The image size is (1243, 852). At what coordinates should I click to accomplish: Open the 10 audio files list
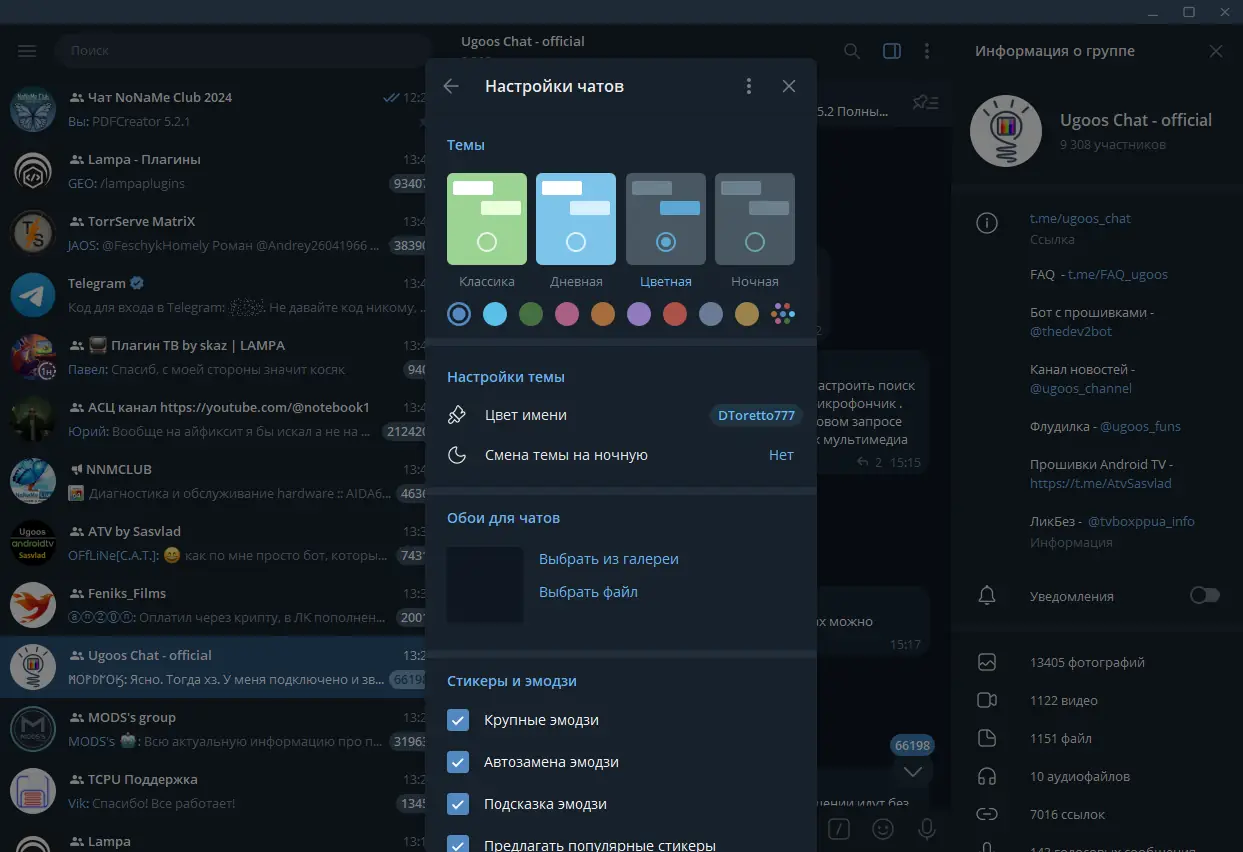coord(1097,776)
